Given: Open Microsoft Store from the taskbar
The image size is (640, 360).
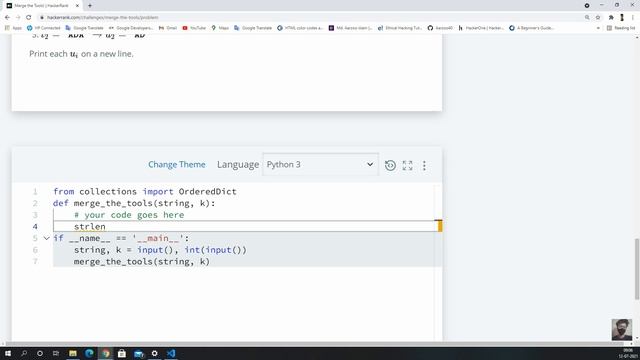Looking at the screenshot, I should pyautogui.click(x=122, y=353).
